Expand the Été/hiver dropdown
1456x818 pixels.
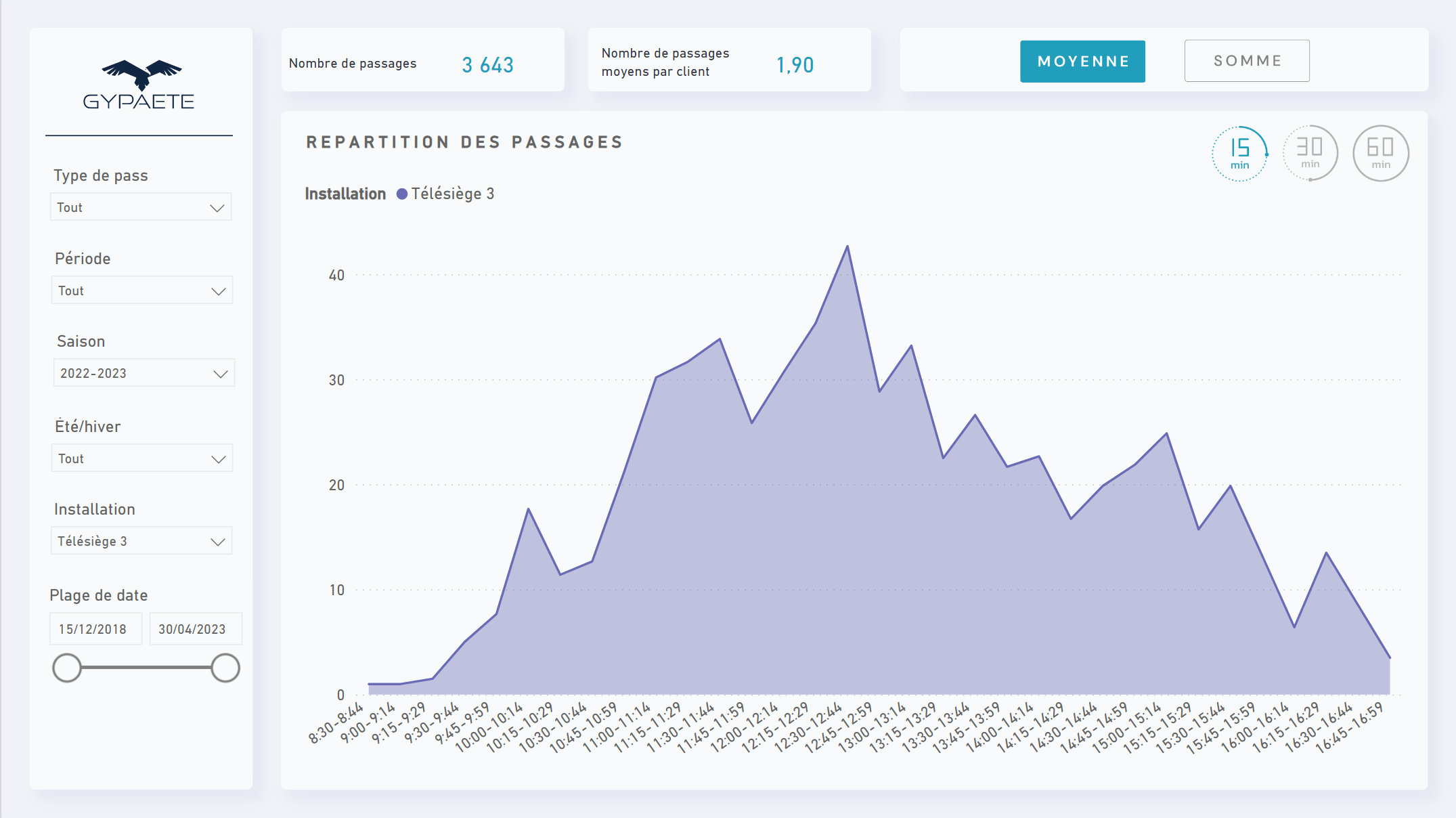pos(141,458)
